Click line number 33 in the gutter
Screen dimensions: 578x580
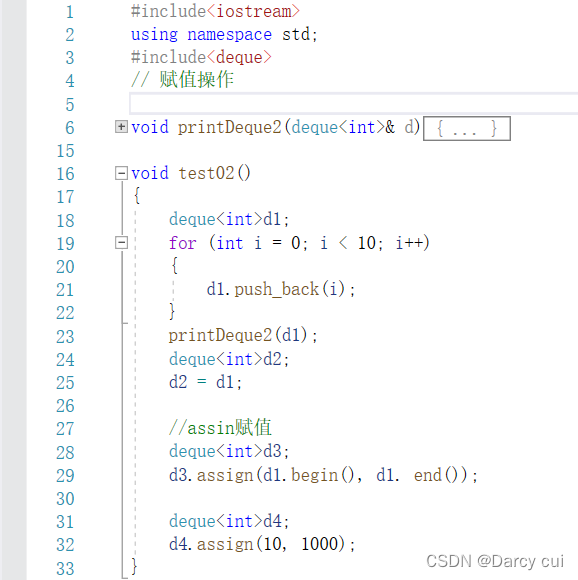(65, 569)
